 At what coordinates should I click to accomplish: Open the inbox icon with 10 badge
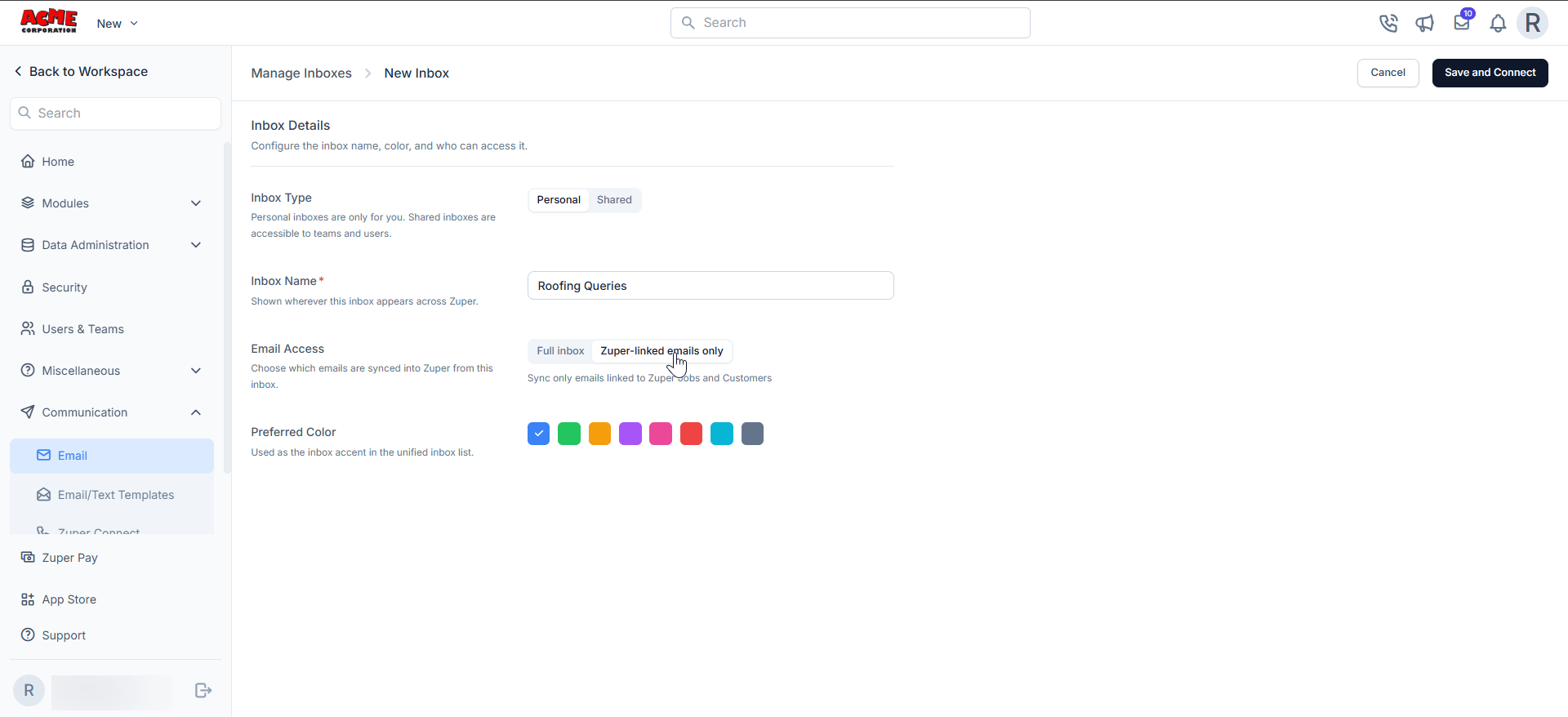click(1462, 22)
